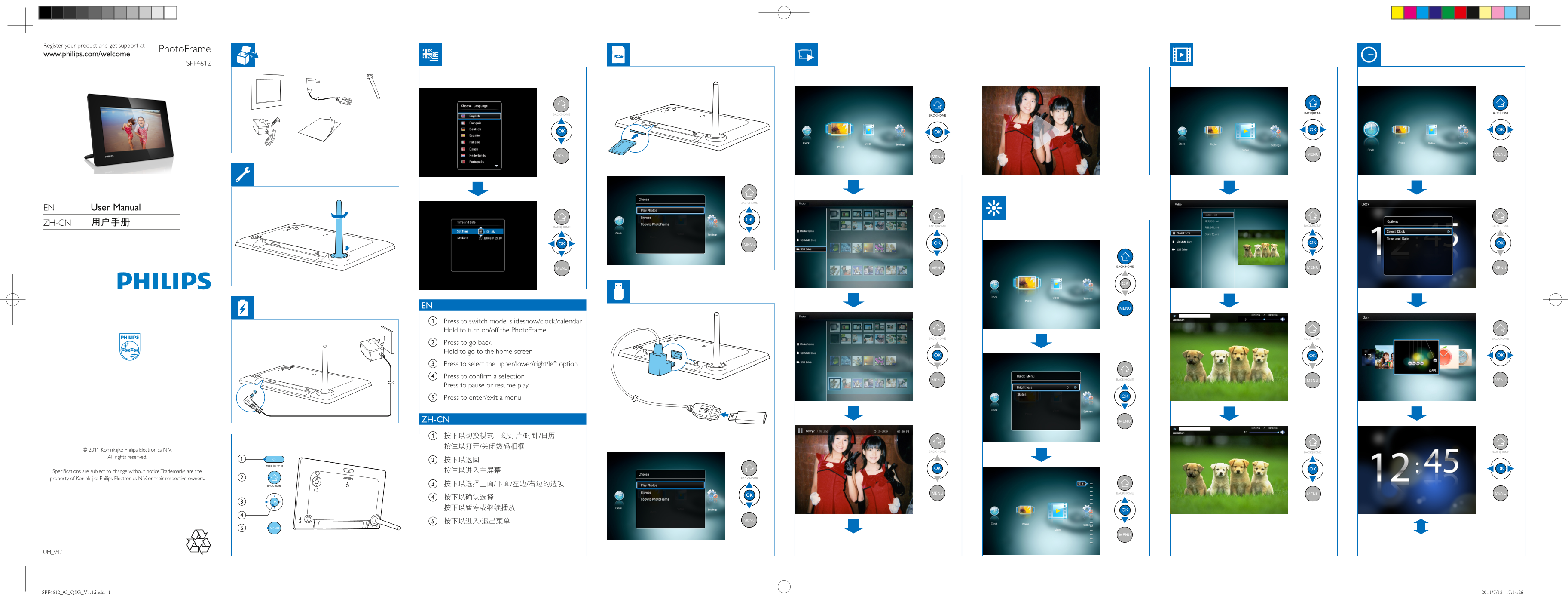The image size is (1568, 599).
Task: Click the 'ZH-CN' section header bar
Action: (x=503, y=419)
